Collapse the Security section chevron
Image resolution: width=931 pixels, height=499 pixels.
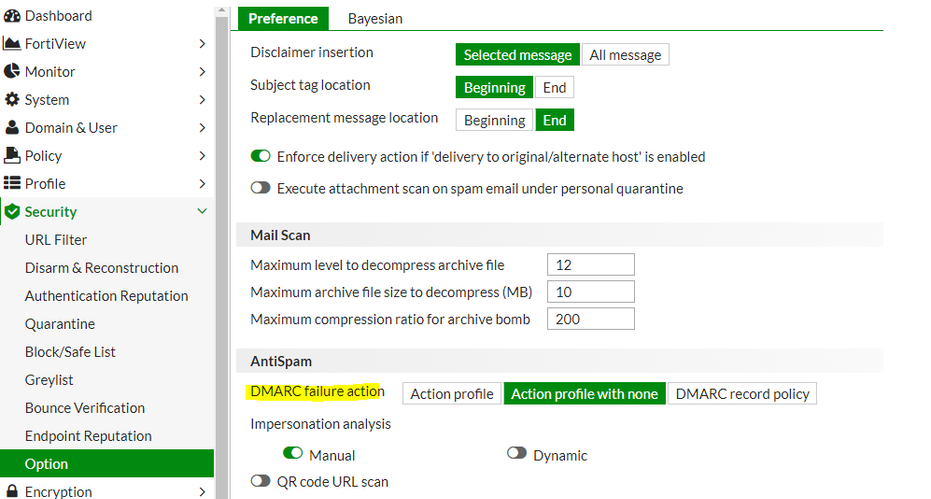pos(202,212)
